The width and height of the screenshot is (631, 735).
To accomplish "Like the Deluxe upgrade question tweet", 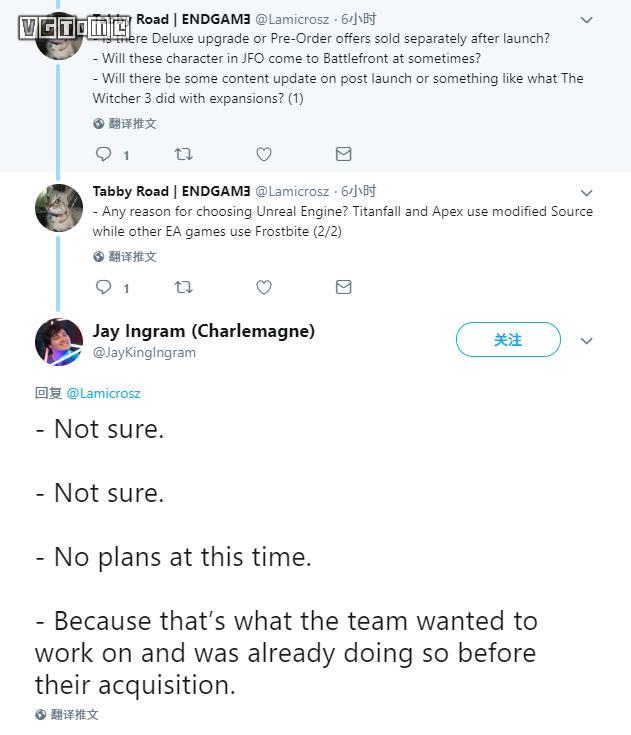I will tap(264, 154).
